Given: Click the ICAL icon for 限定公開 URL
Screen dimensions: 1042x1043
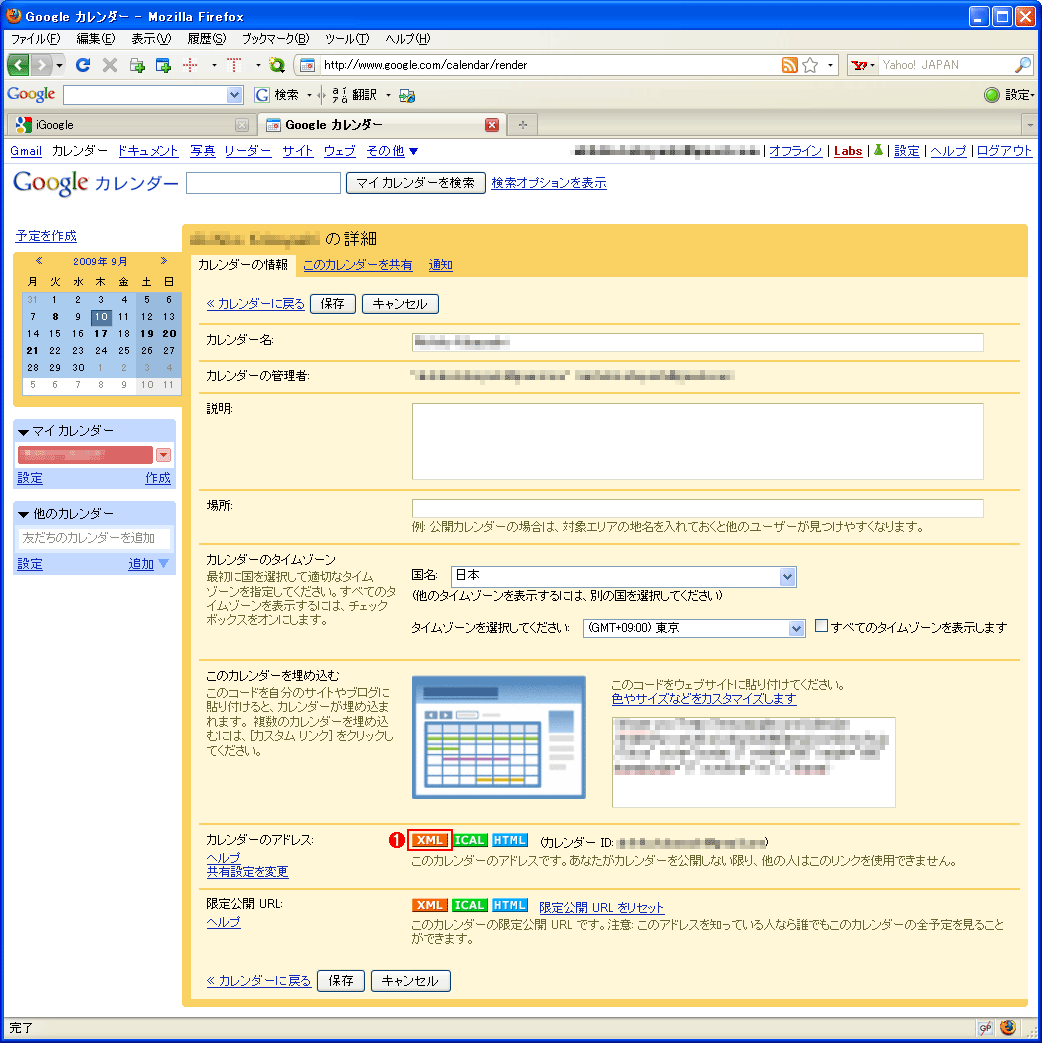Looking at the screenshot, I should pyautogui.click(x=470, y=905).
